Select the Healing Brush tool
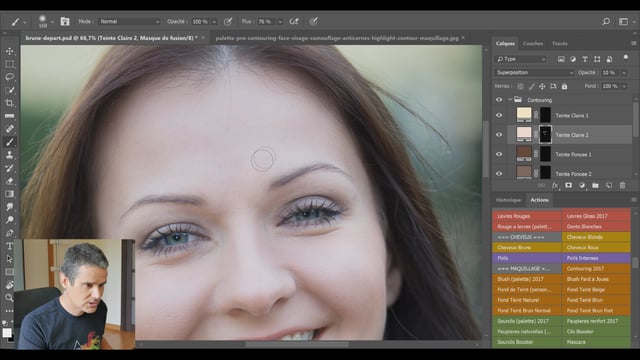640x360 pixels. pyautogui.click(x=9, y=129)
